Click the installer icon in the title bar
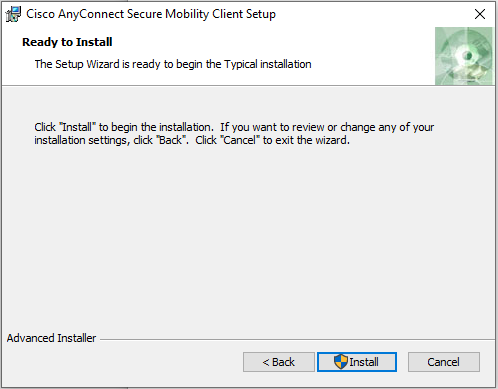This screenshot has width=498, height=389. click(x=13, y=14)
